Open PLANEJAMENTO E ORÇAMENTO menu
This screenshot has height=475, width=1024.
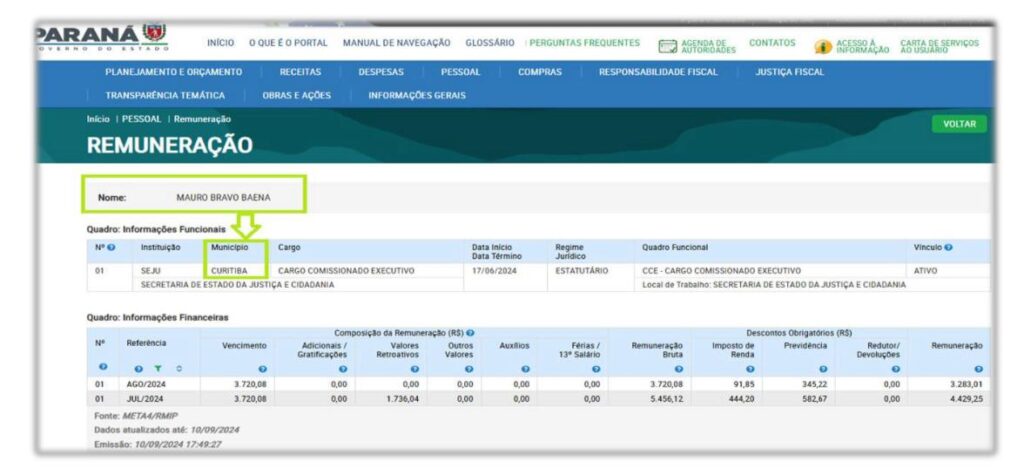pyautogui.click(x=174, y=72)
